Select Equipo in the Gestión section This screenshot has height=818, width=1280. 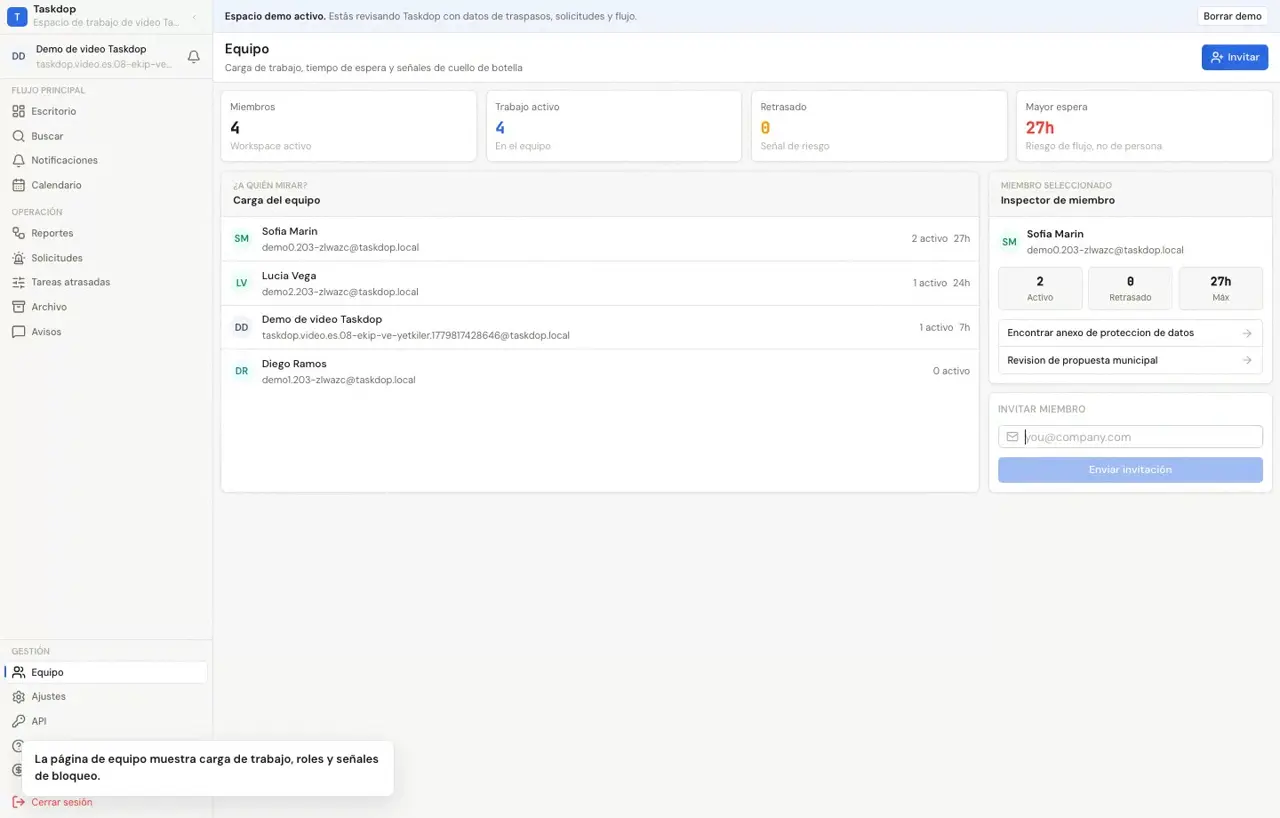click(x=106, y=672)
